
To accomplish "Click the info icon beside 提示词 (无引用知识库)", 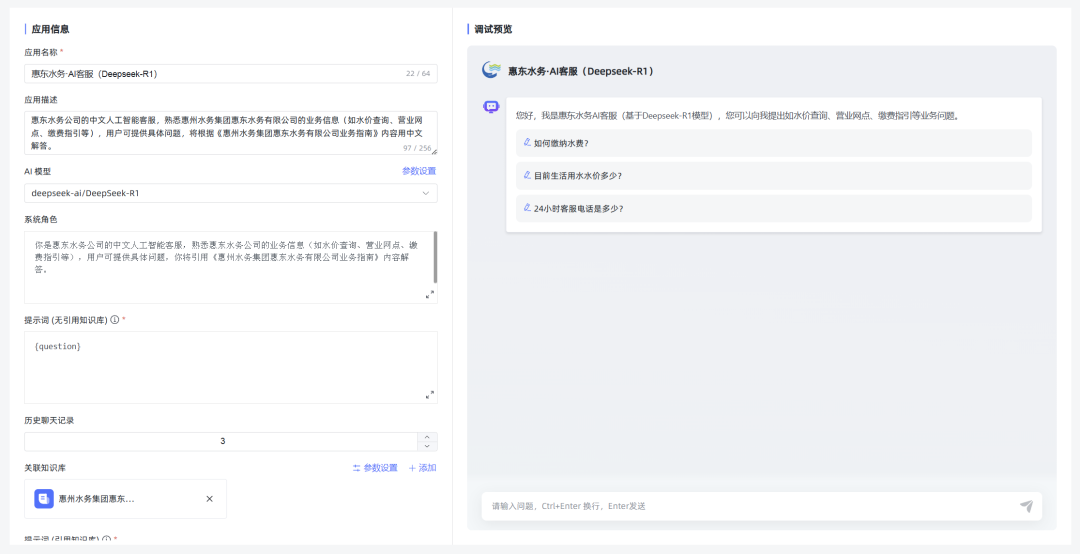I will 115,320.
